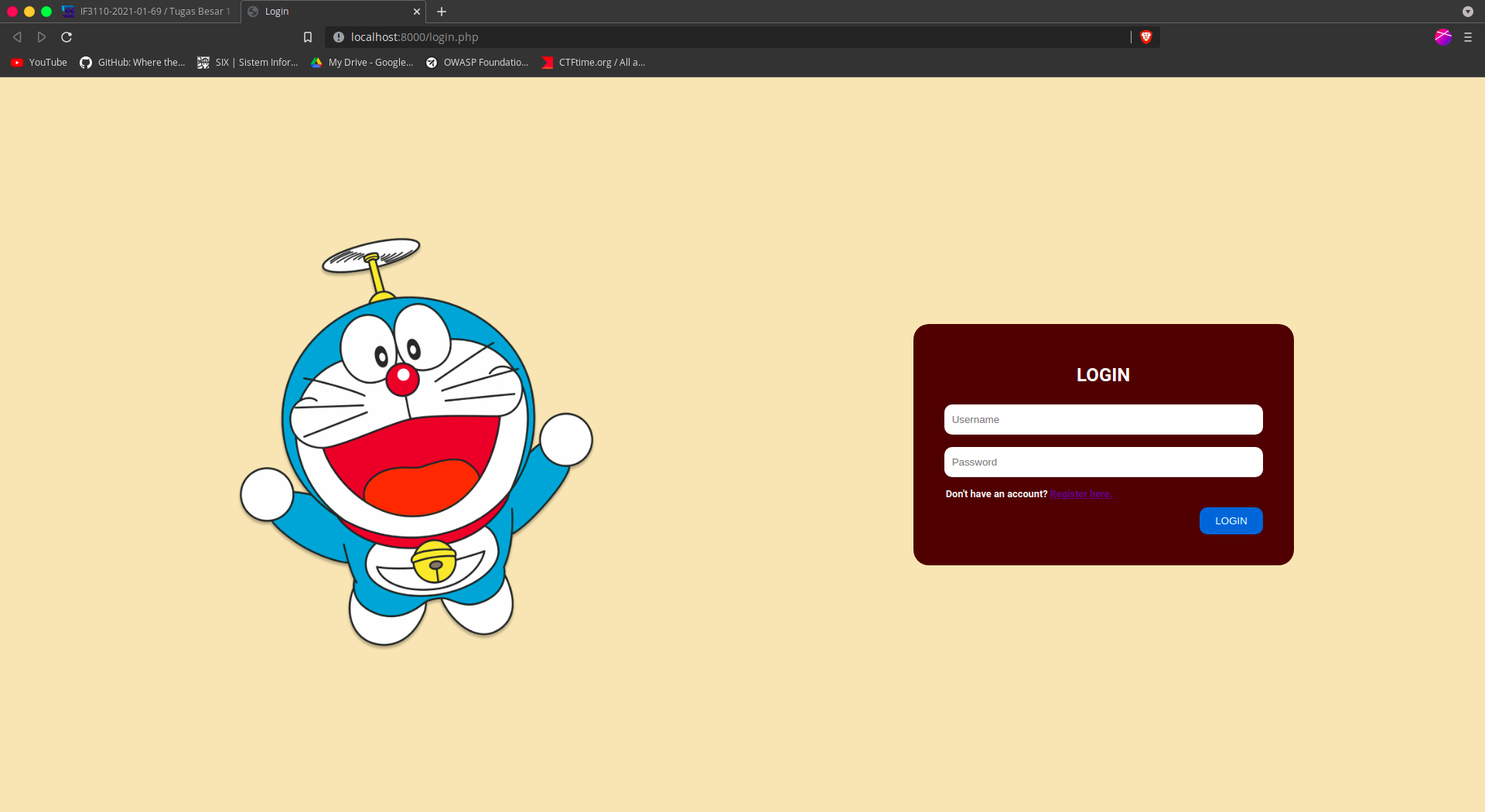Screen dimensions: 1485x812
Task: Switch to IF3110-2021-01-69 Tugas Besar tab
Action: tap(148, 12)
